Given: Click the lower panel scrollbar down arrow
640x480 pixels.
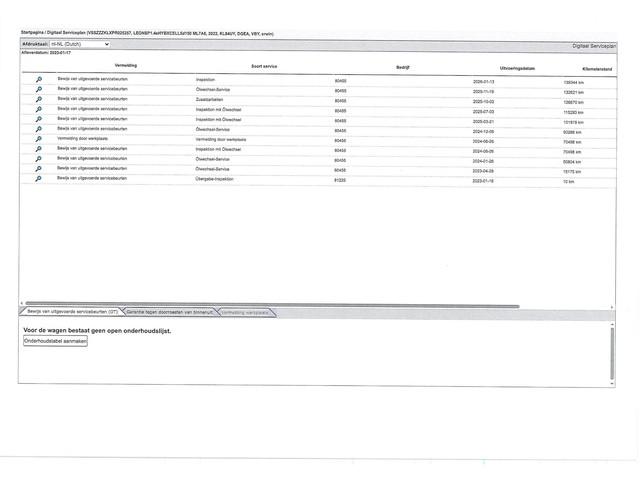Looking at the screenshot, I should [x=612, y=384].
